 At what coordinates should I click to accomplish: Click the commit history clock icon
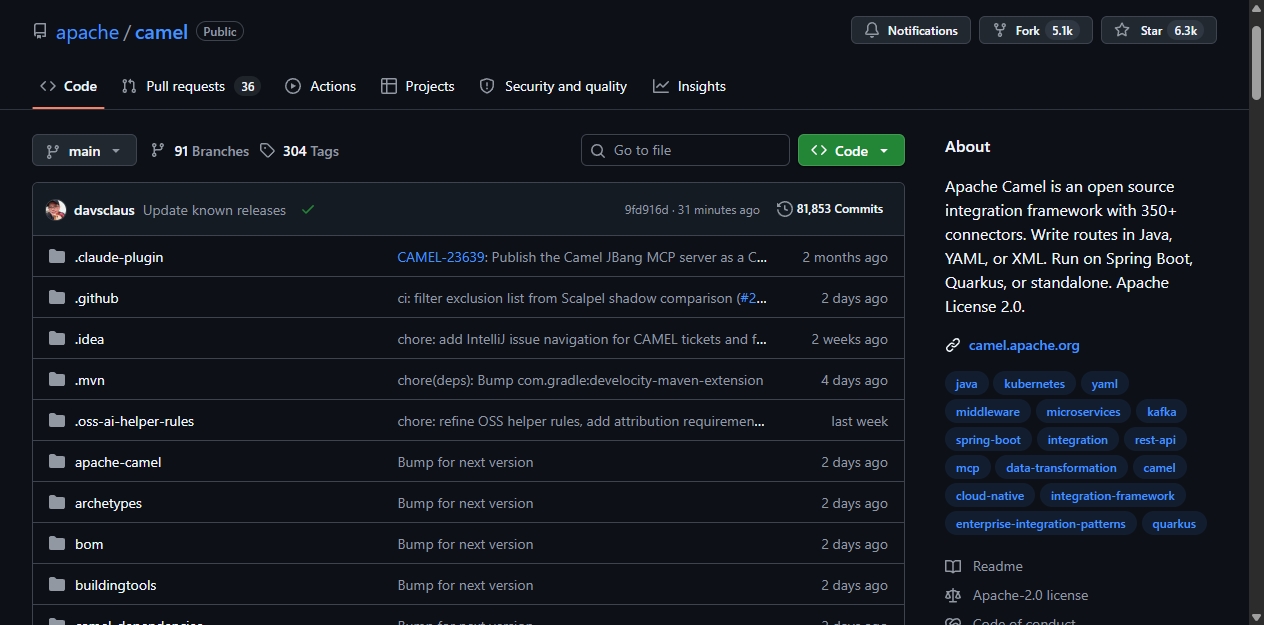pyautogui.click(x=784, y=209)
